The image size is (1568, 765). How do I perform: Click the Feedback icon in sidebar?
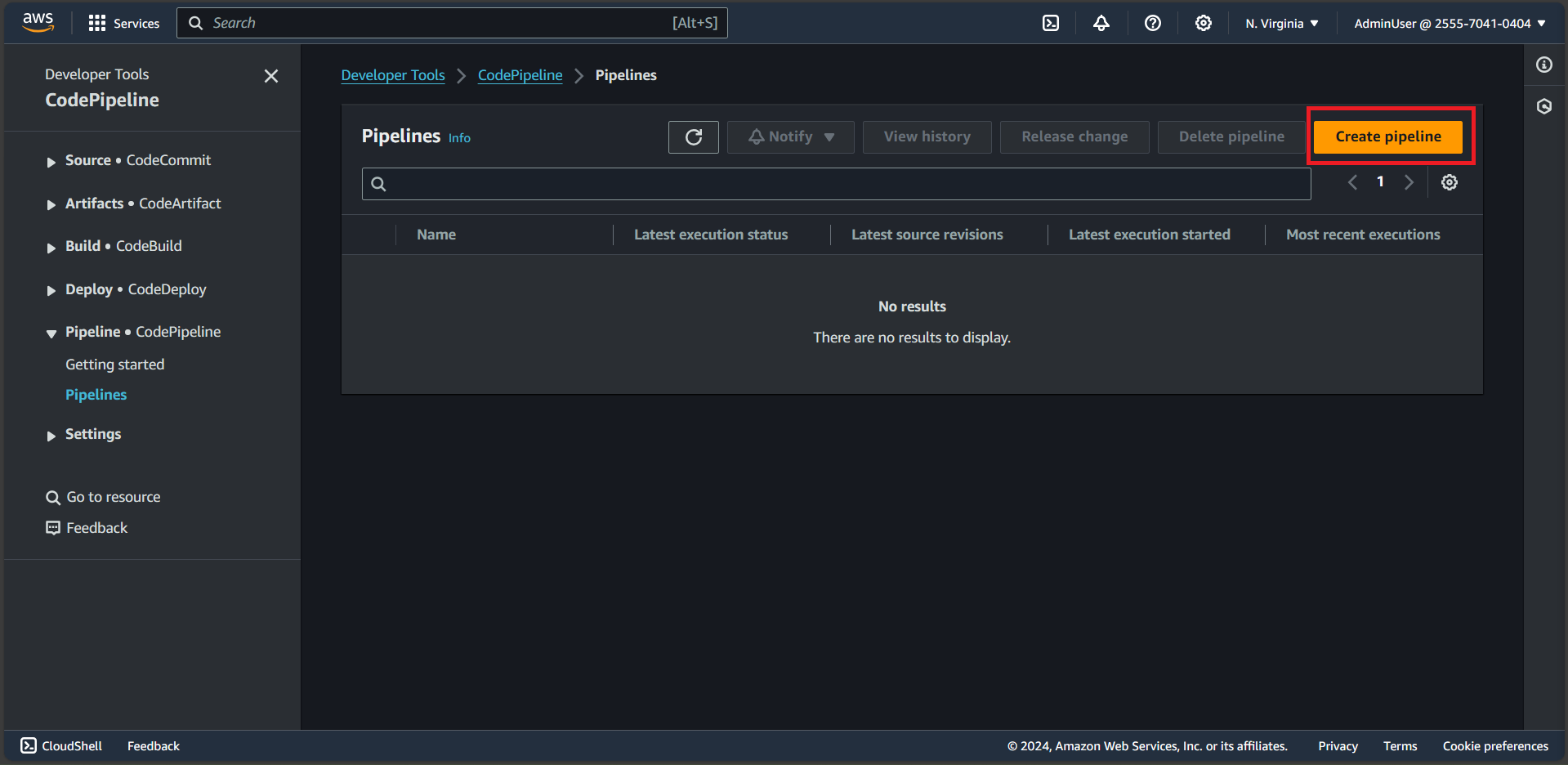[x=53, y=528]
